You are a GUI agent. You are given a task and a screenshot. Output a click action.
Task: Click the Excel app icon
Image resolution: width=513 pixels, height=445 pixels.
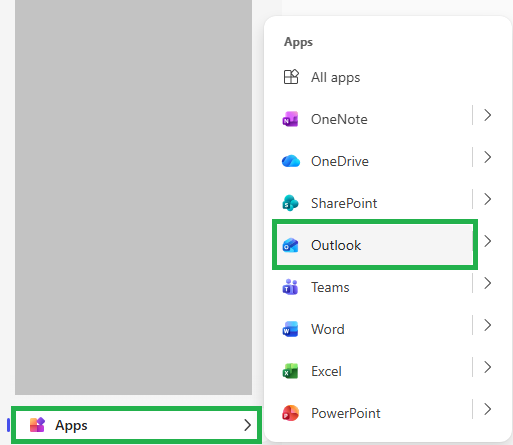pos(290,371)
